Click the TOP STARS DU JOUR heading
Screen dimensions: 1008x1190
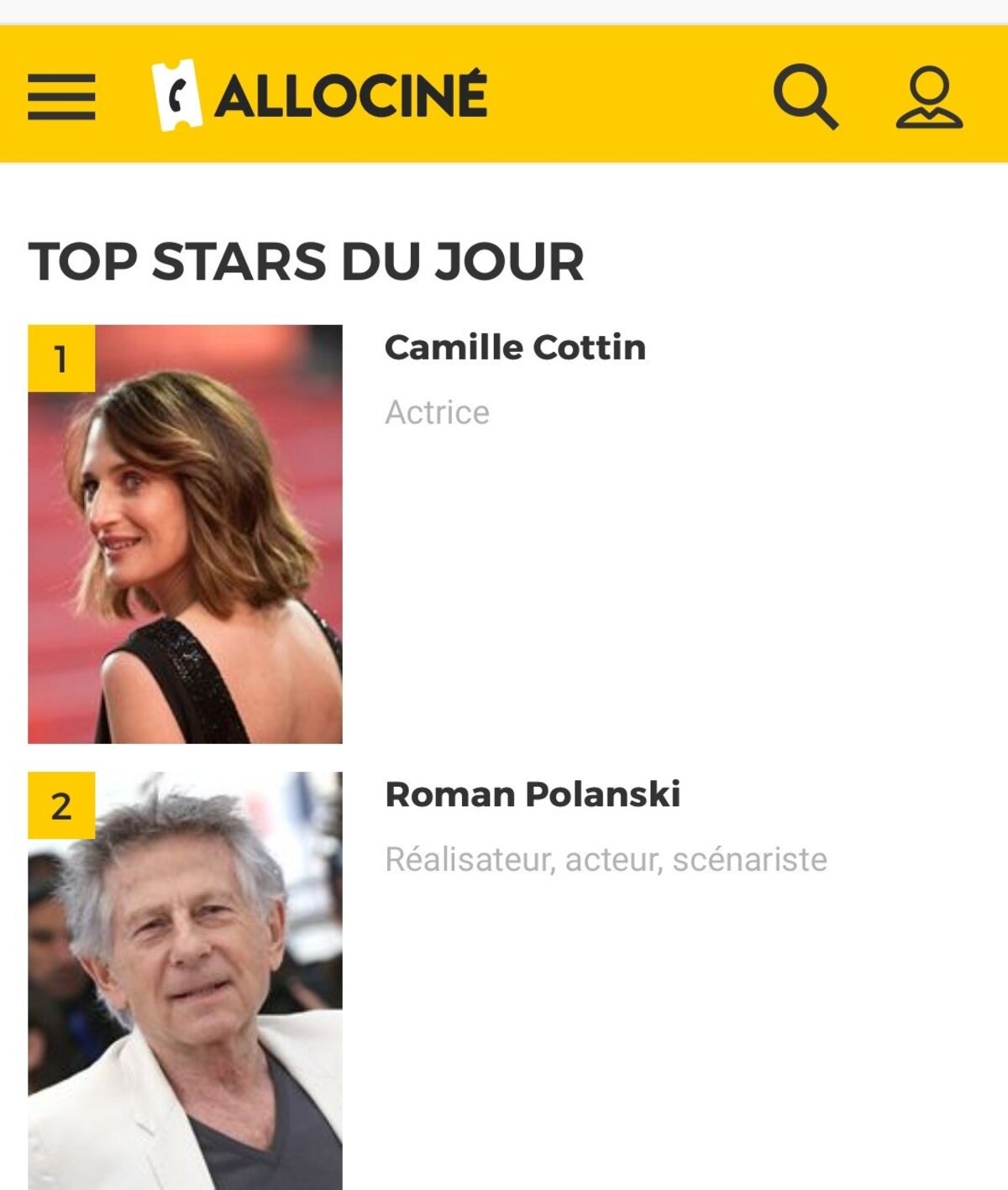pos(306,261)
